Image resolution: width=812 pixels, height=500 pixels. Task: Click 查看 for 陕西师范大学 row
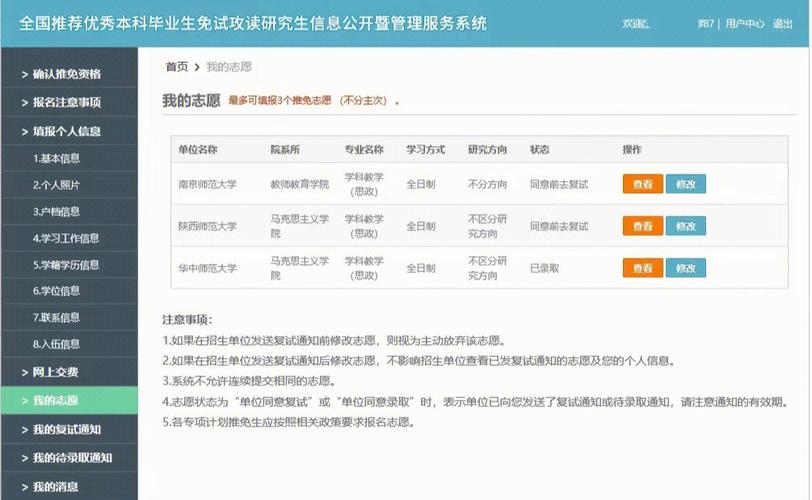click(x=643, y=226)
